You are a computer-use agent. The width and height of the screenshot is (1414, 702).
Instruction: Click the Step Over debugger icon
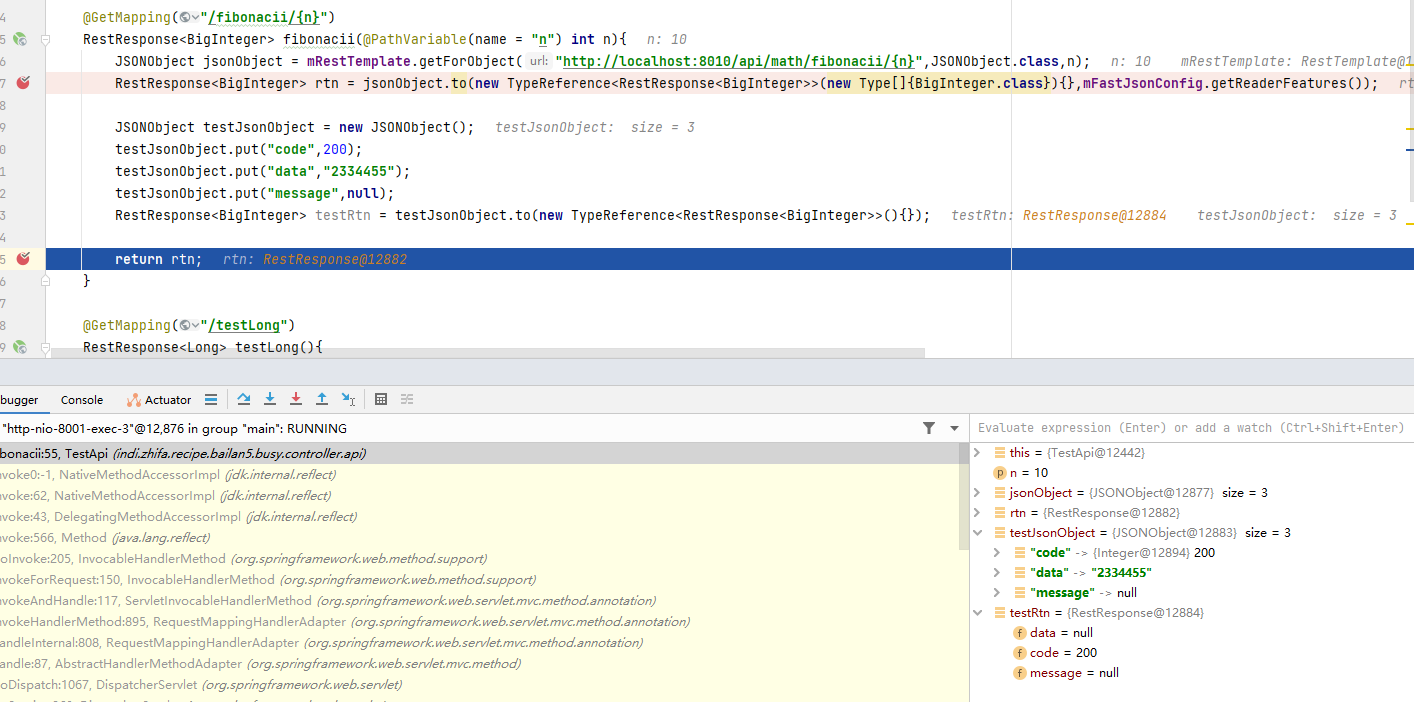tap(244, 399)
